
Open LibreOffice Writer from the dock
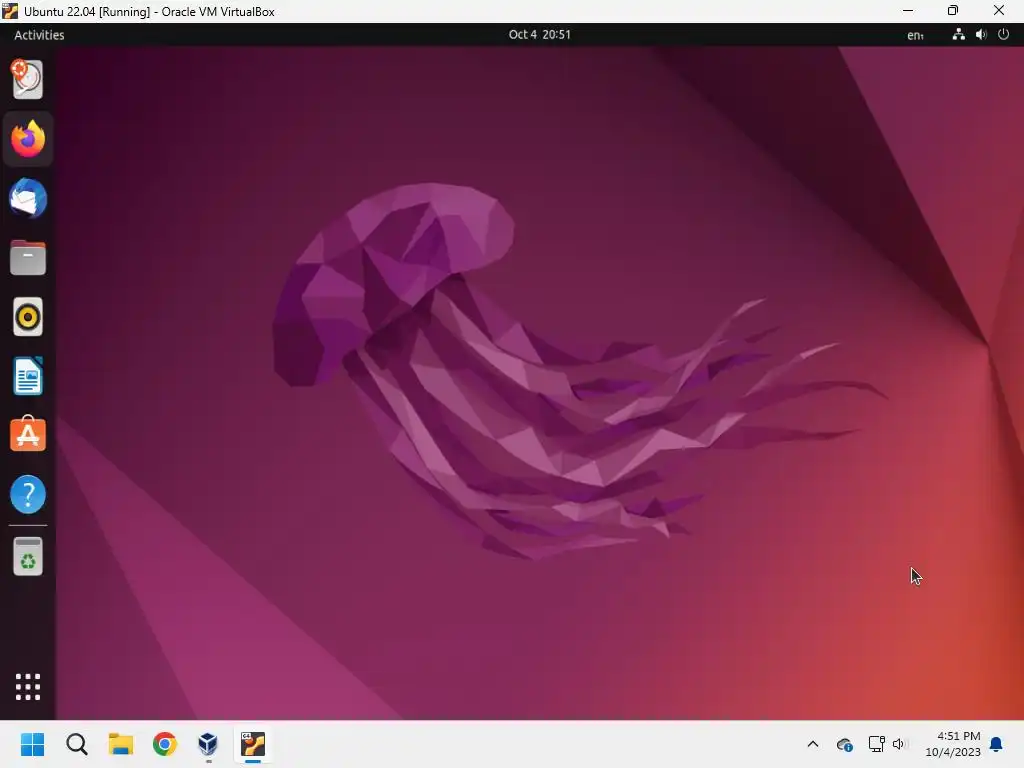pyautogui.click(x=27, y=376)
